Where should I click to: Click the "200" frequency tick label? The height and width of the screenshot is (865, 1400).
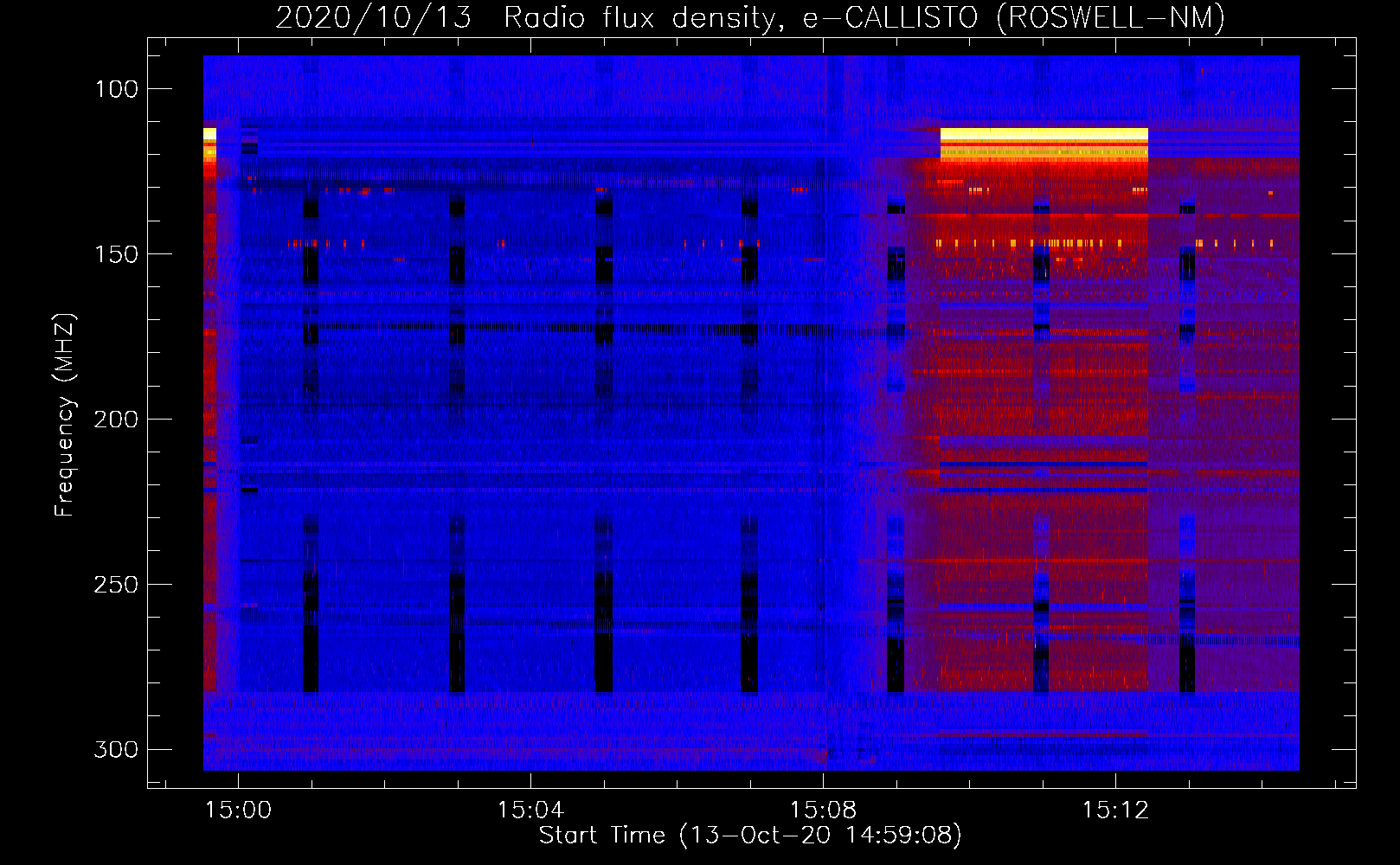(115, 420)
